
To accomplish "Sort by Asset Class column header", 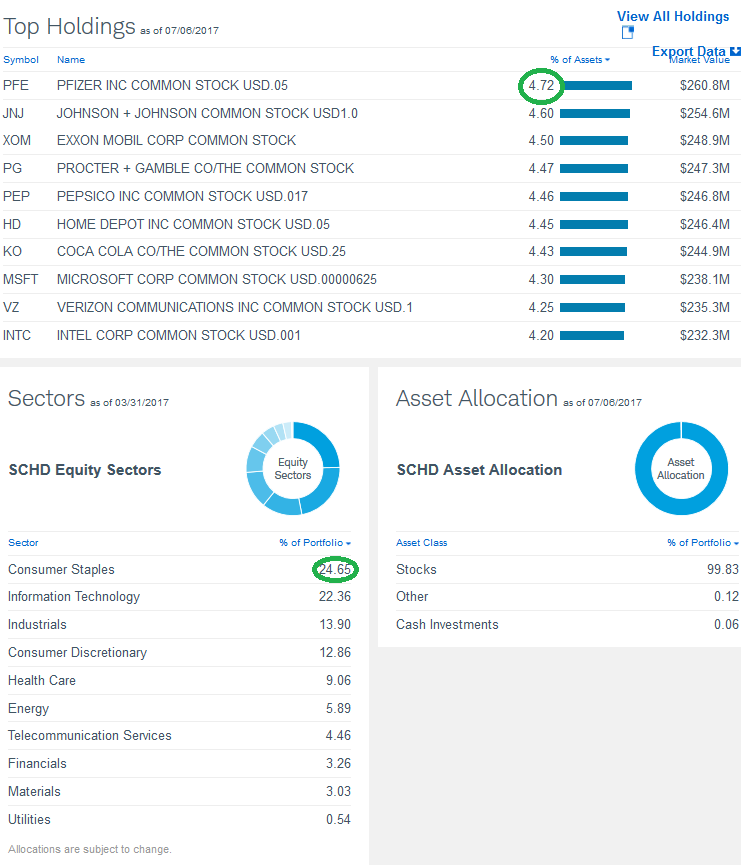I will (422, 542).
